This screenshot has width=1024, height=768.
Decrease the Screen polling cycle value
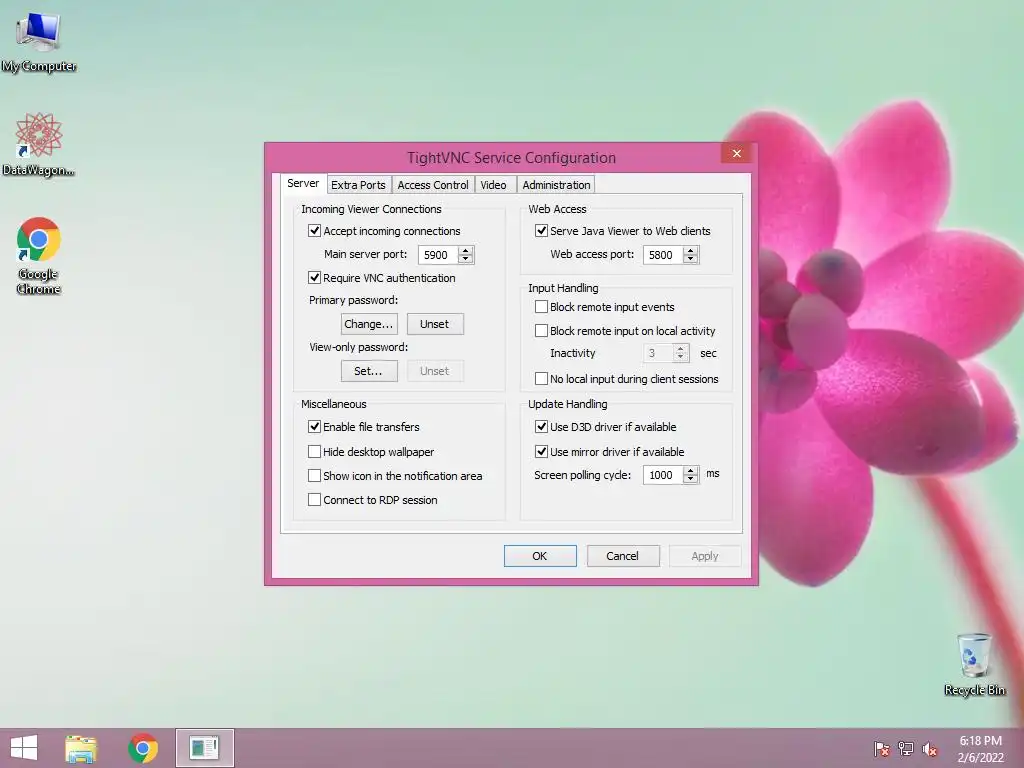(690, 479)
